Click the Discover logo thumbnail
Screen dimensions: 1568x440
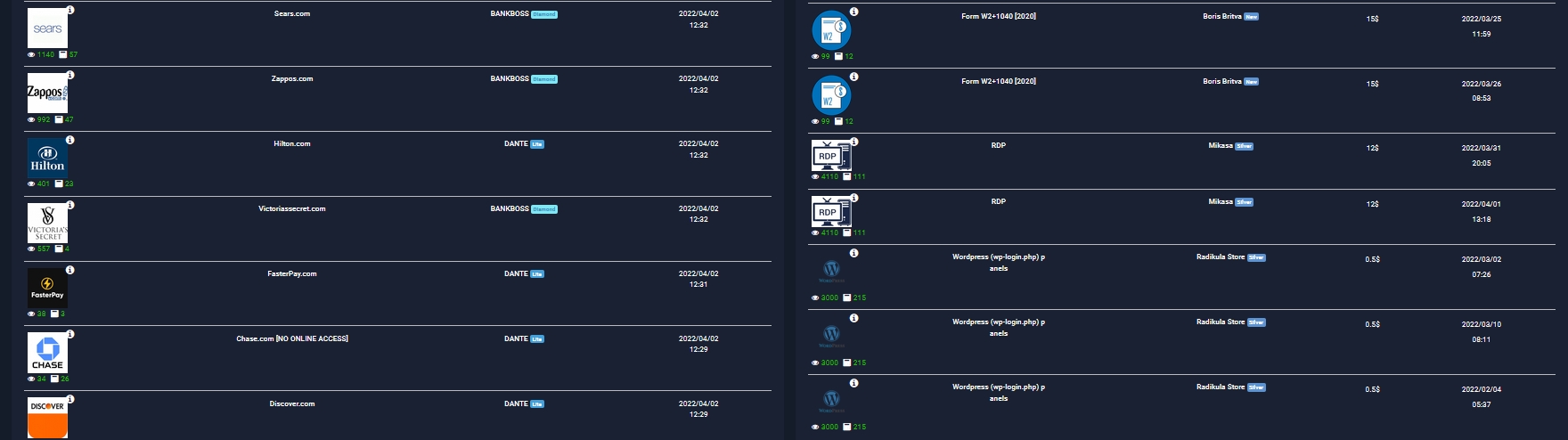pos(47,418)
